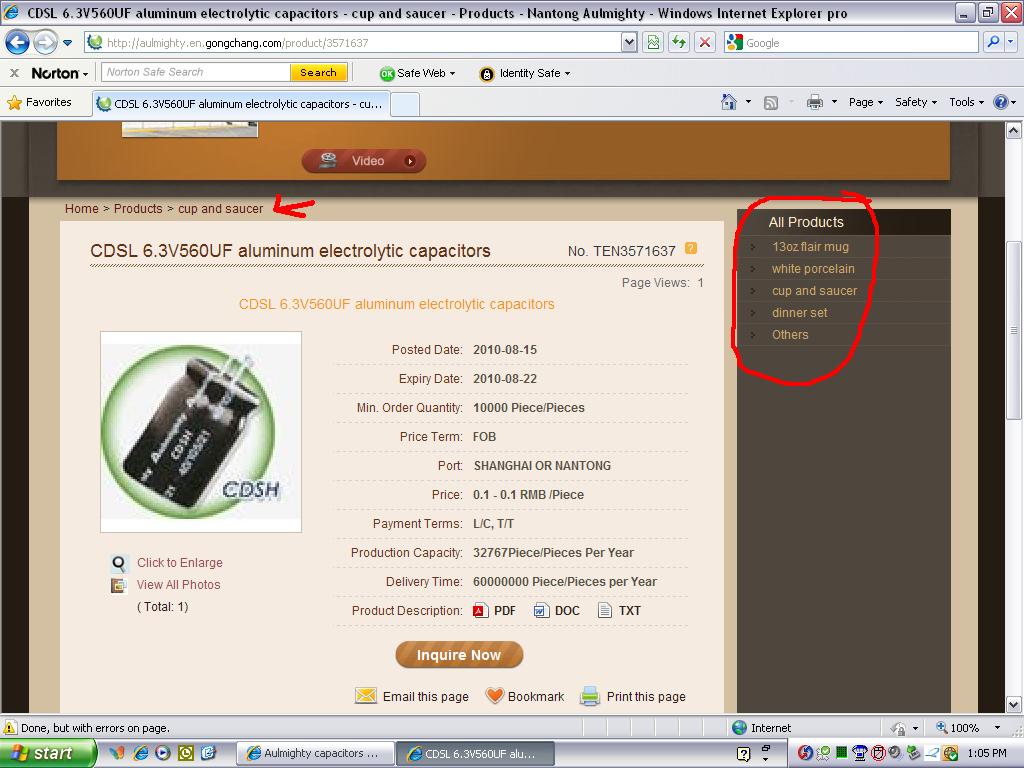The width and height of the screenshot is (1024, 768).
Task: Click the Inquire Now button
Action: pyautogui.click(x=458, y=655)
